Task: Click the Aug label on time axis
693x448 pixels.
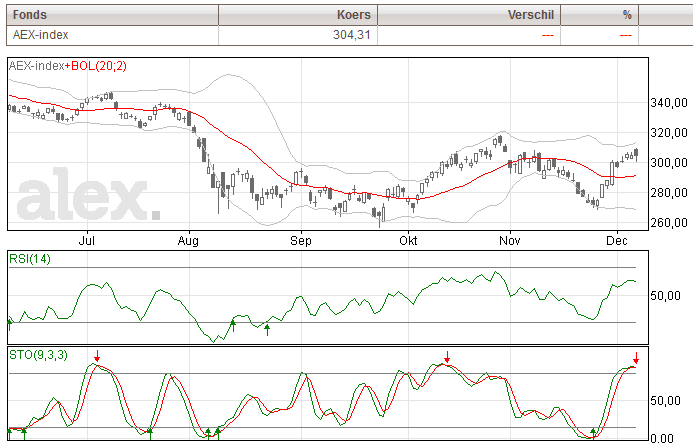Action: (x=188, y=241)
